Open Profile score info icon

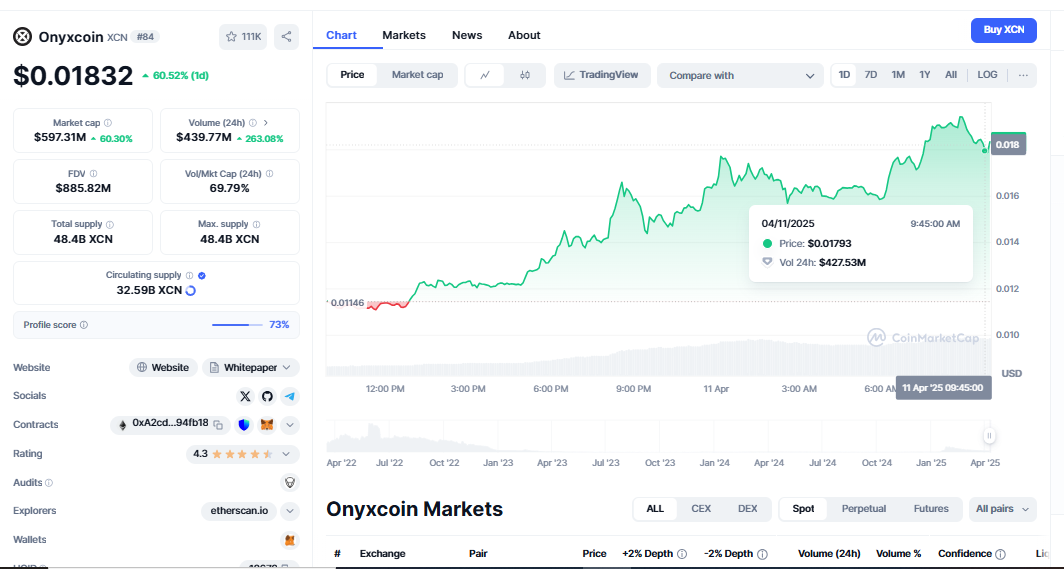(x=83, y=325)
